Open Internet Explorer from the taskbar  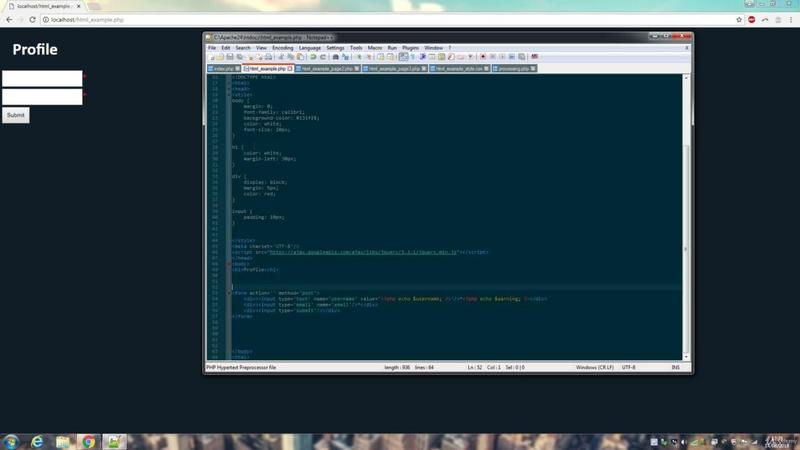(37, 442)
